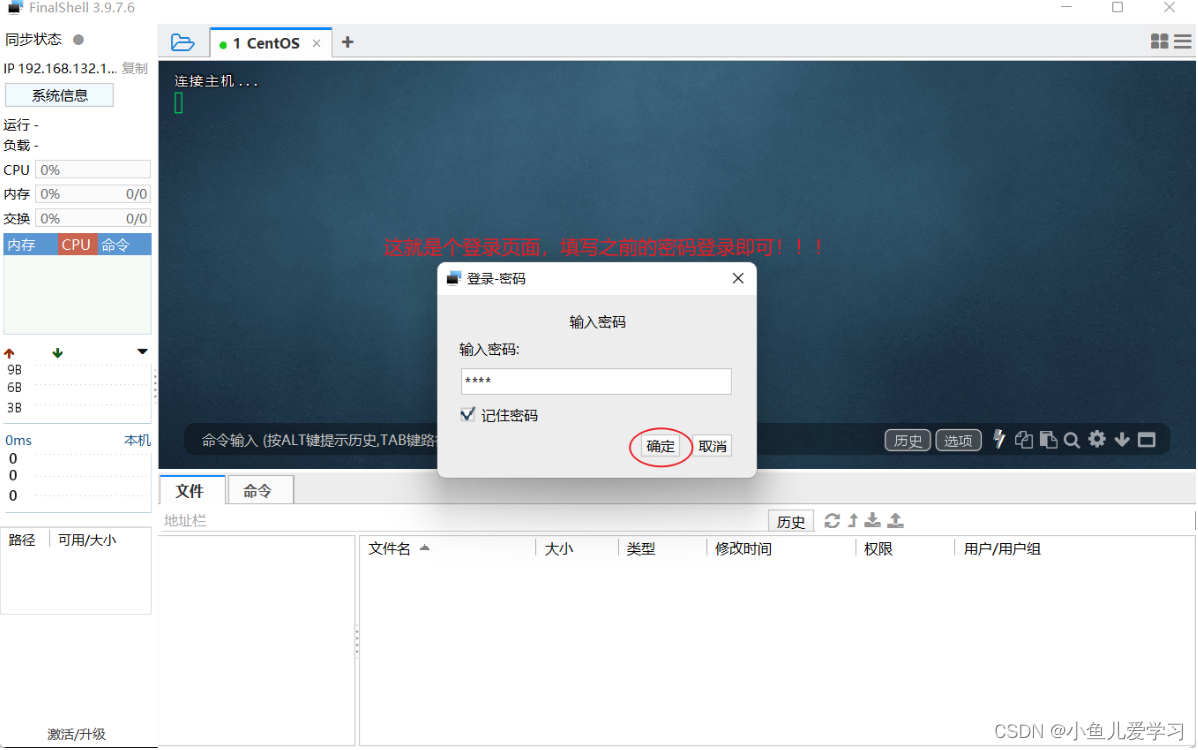
Task: Click the copy icon in terminal toolbar
Action: point(1024,439)
